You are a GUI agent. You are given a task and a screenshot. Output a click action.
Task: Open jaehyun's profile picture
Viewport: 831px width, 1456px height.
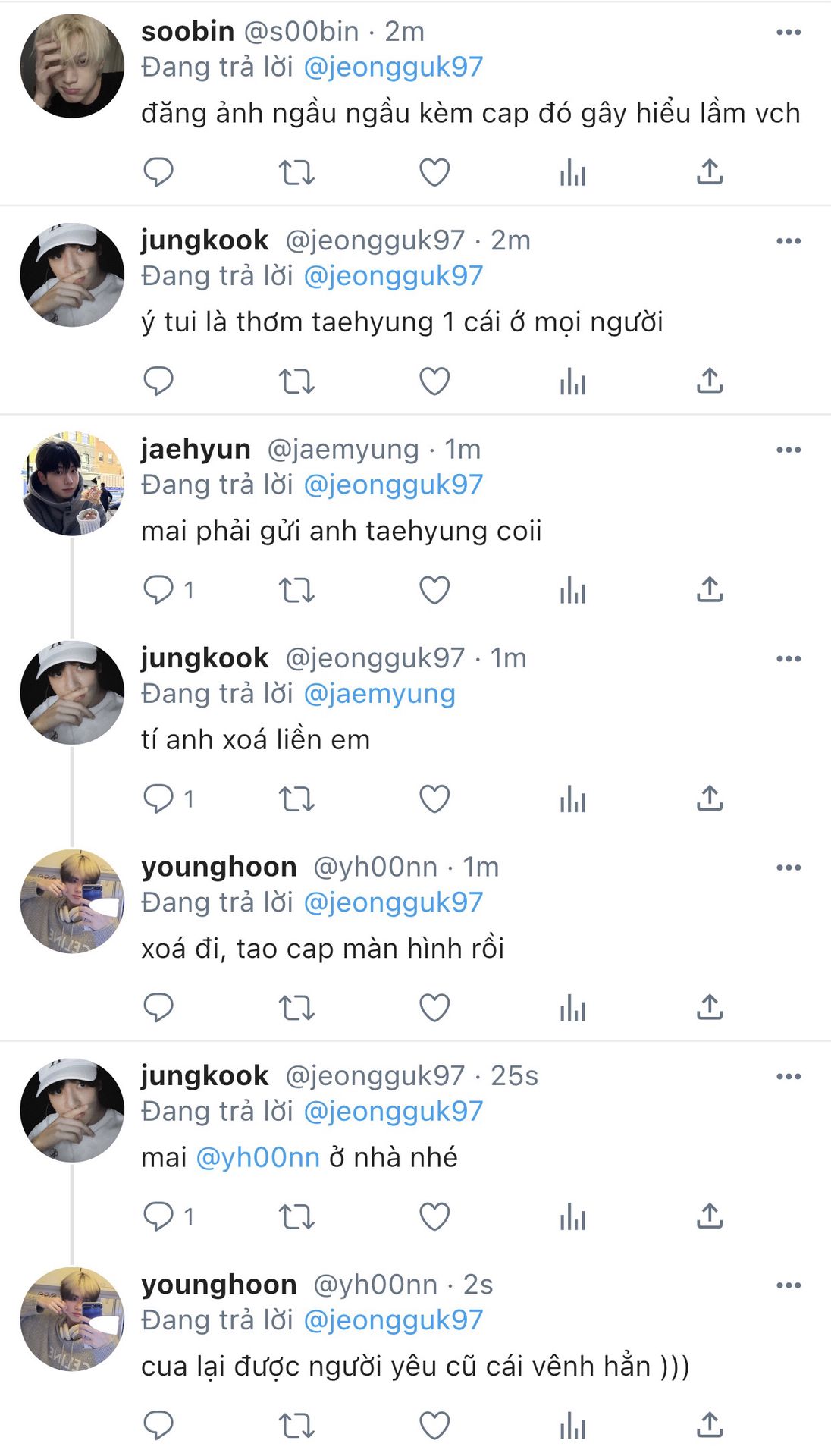tap(72, 484)
